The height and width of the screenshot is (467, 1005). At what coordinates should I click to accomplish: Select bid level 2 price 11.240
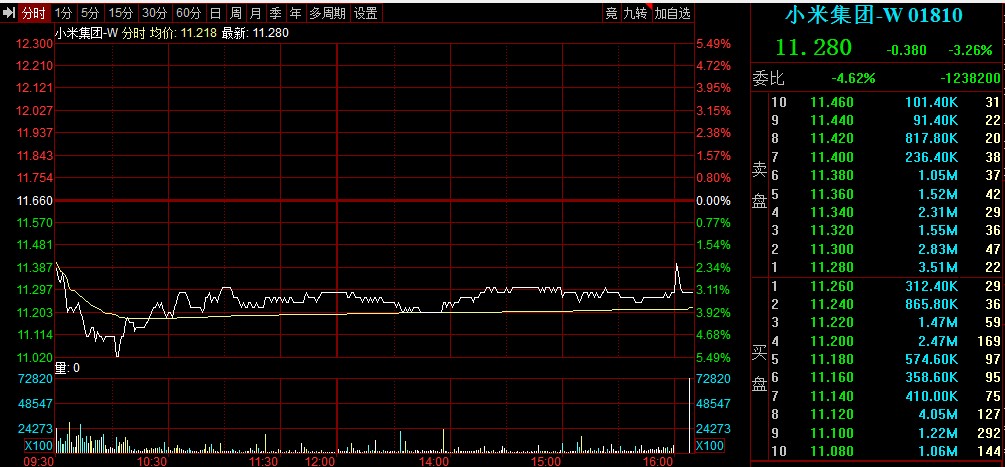[831, 304]
